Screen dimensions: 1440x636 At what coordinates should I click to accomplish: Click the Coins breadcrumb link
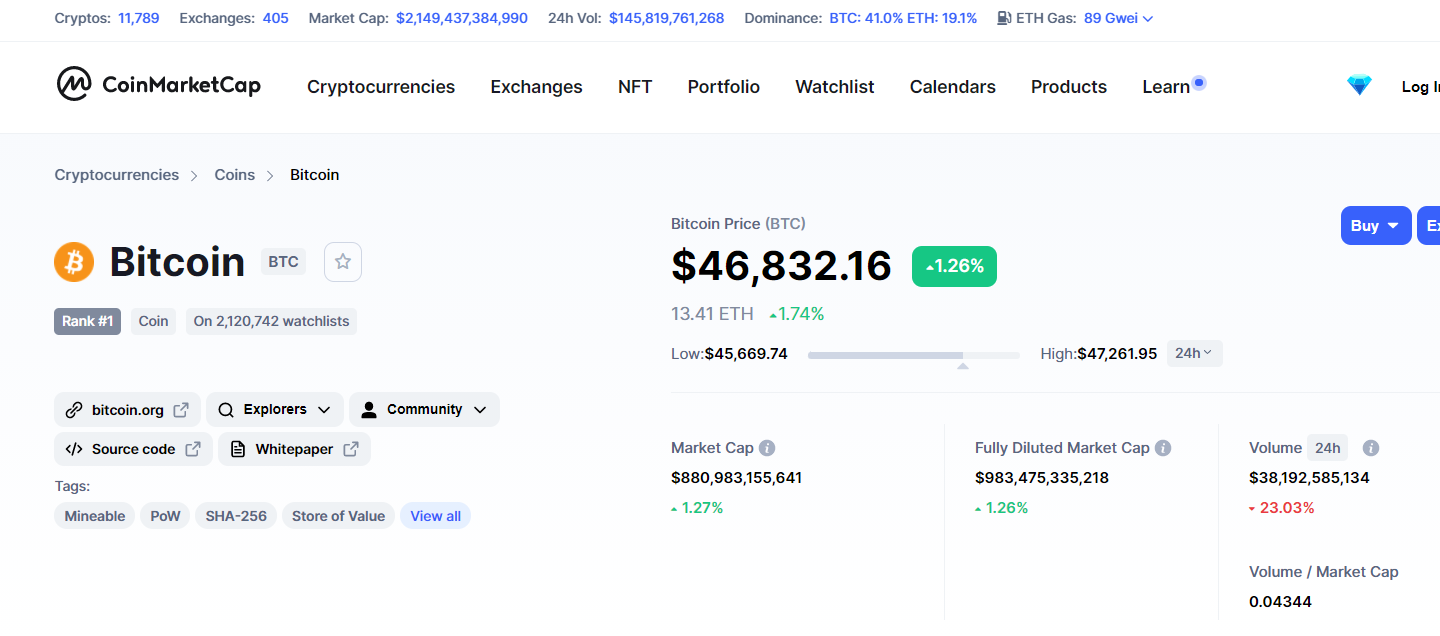pyautogui.click(x=235, y=175)
